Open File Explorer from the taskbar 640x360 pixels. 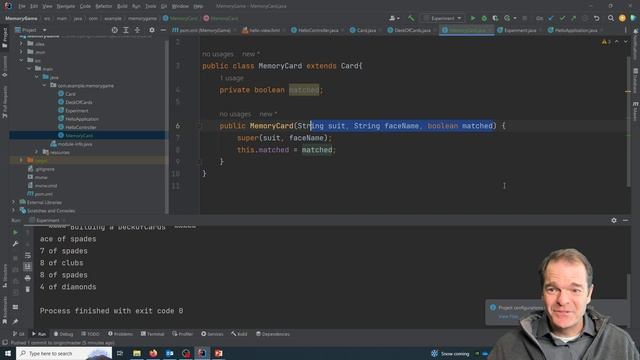[137, 353]
